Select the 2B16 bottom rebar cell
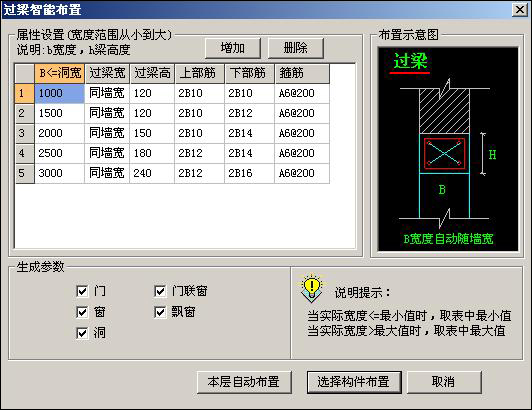Viewport: 532px width, 410px height. 249,173
